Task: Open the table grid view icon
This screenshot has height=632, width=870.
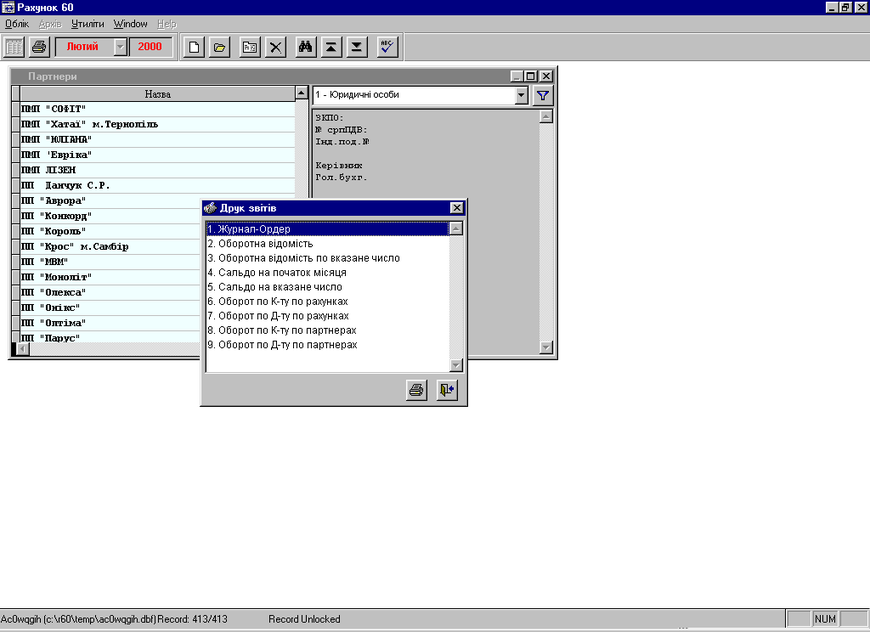Action: tap(14, 47)
